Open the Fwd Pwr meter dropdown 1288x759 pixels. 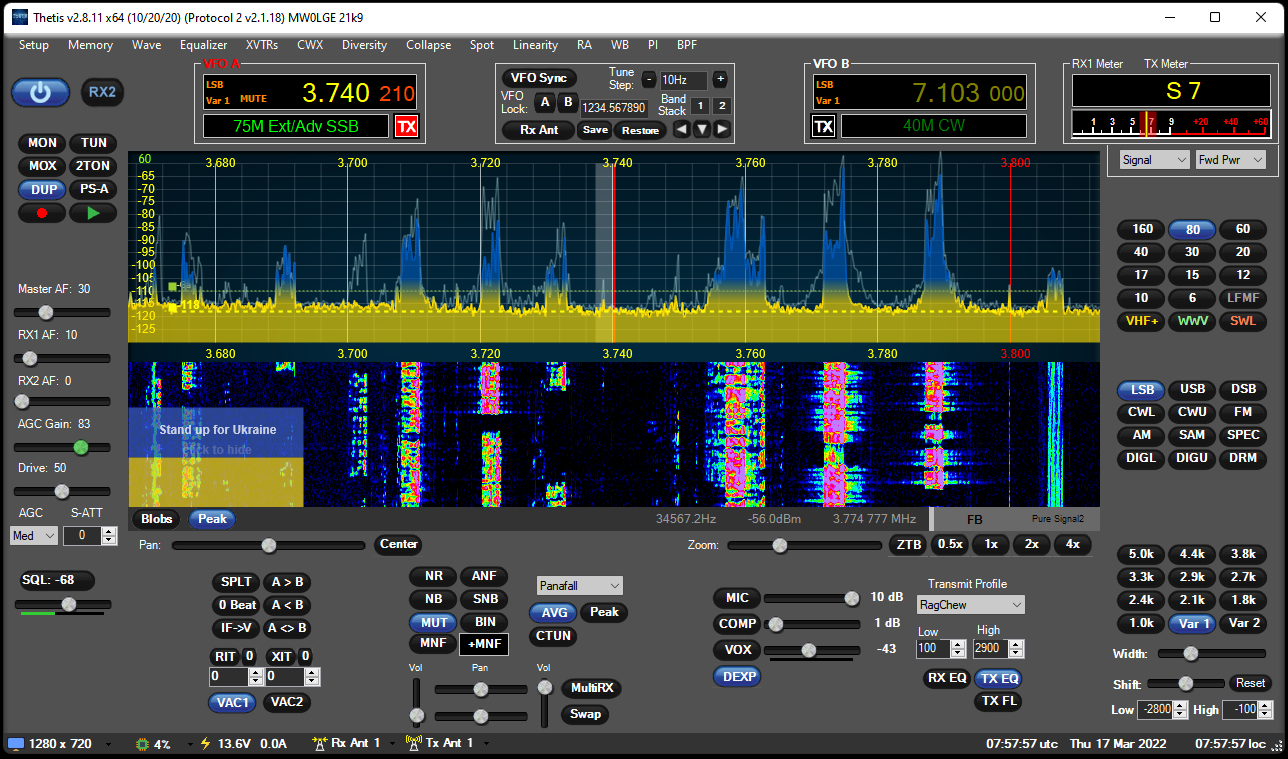tap(1231, 160)
